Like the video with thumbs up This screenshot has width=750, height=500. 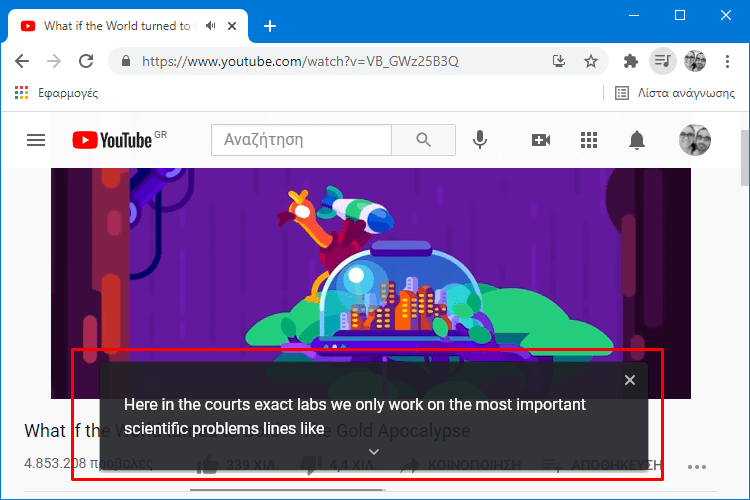point(209,465)
